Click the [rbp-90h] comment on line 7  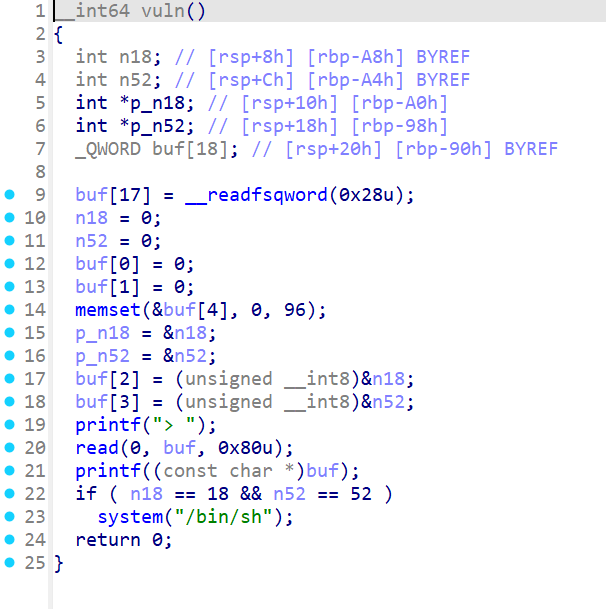point(443,149)
